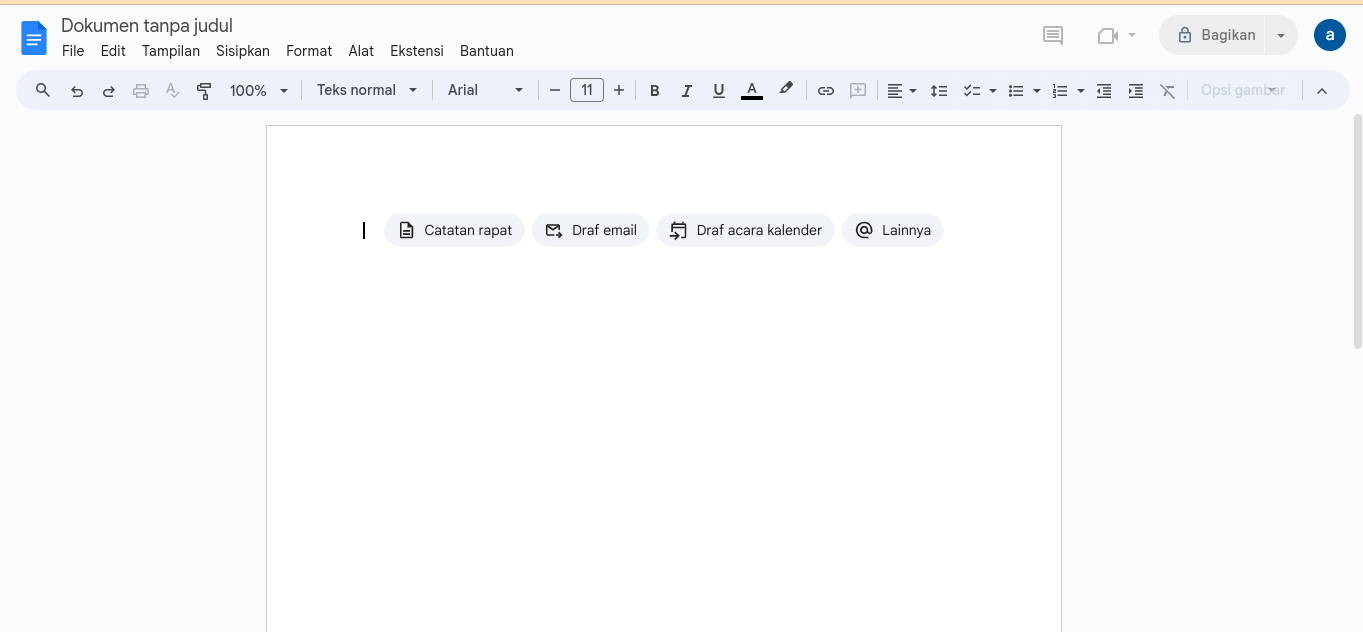Click the redo arrow icon
This screenshot has height=632, width=1363.
click(109, 91)
